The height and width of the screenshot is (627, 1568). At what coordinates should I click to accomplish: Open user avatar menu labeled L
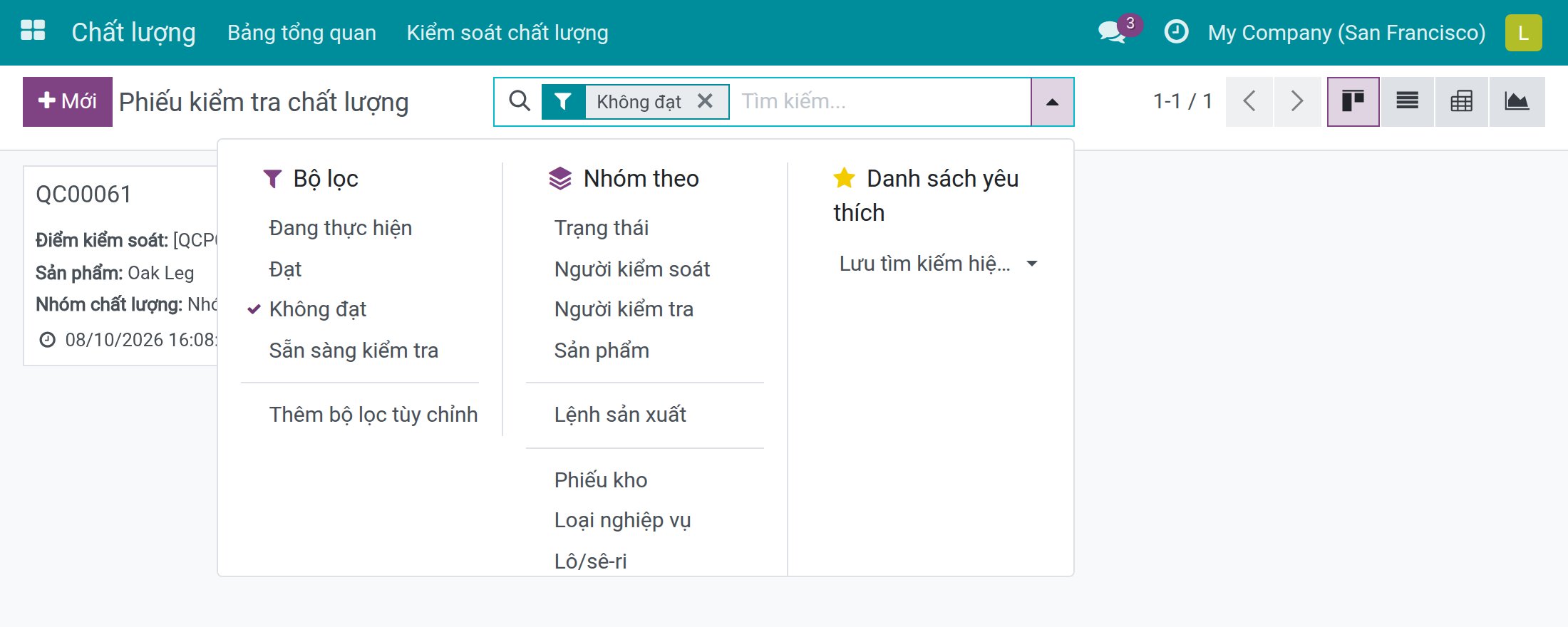(1523, 33)
